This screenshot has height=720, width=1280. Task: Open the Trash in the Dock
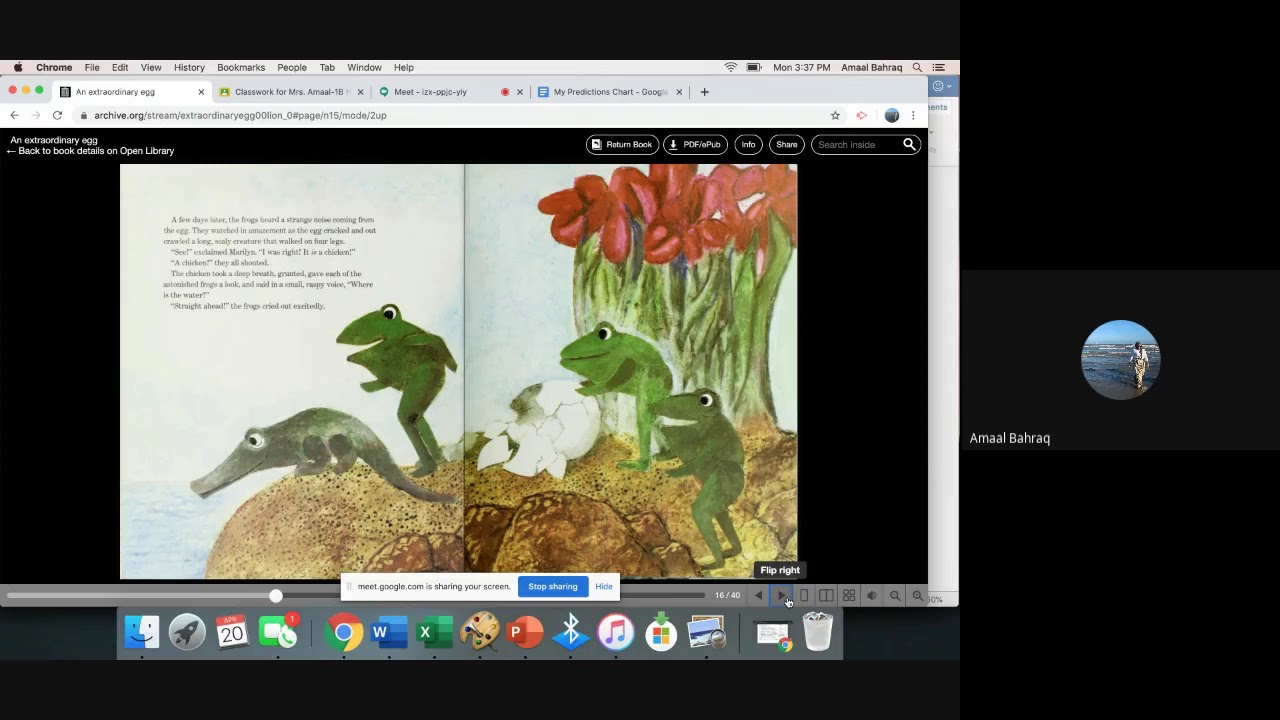(818, 633)
